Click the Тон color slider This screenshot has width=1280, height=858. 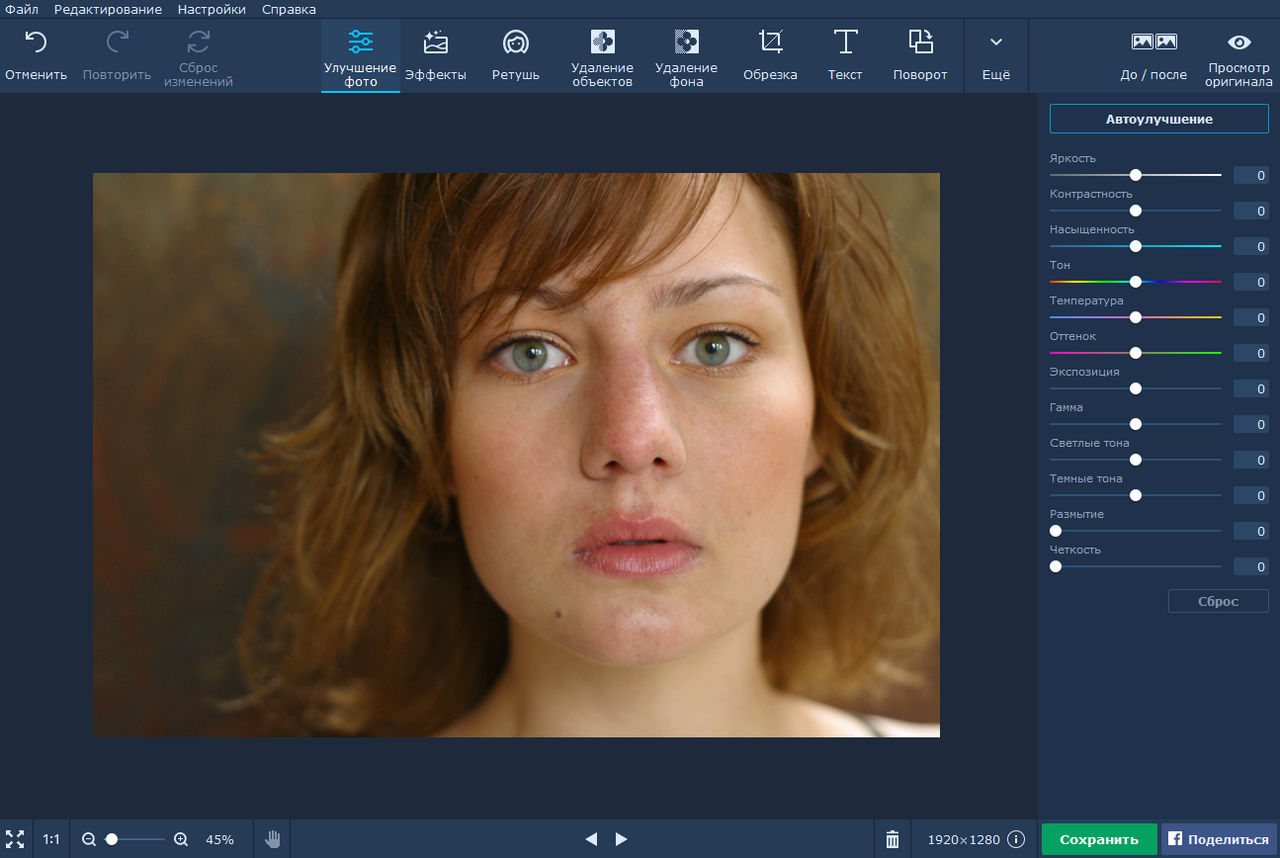click(x=1136, y=282)
